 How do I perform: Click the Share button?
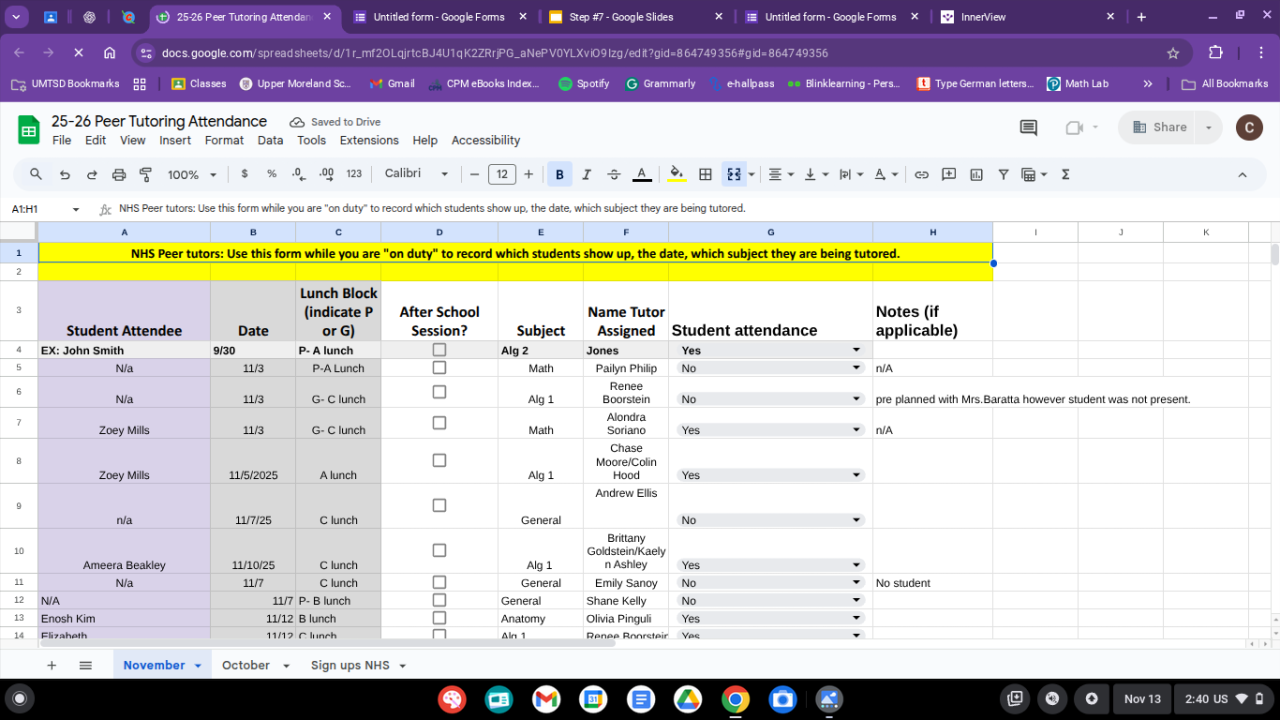coord(1158,127)
